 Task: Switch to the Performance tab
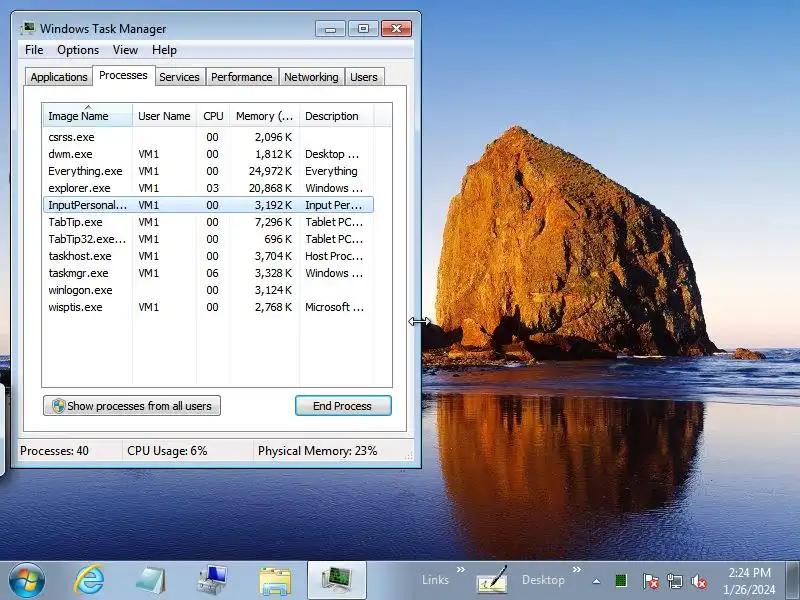coord(241,77)
